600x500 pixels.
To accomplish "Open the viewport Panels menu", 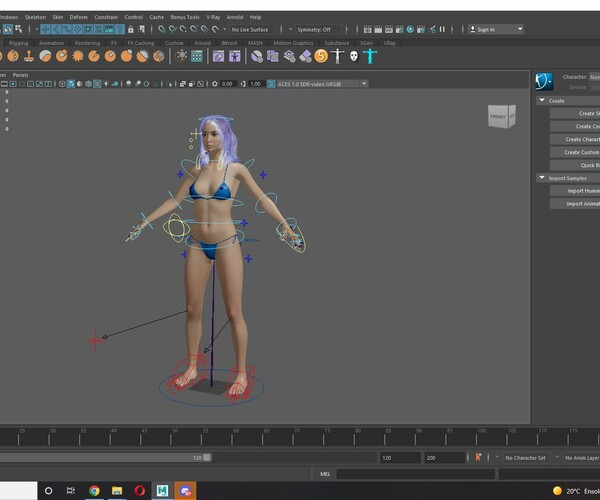I will pos(20,75).
